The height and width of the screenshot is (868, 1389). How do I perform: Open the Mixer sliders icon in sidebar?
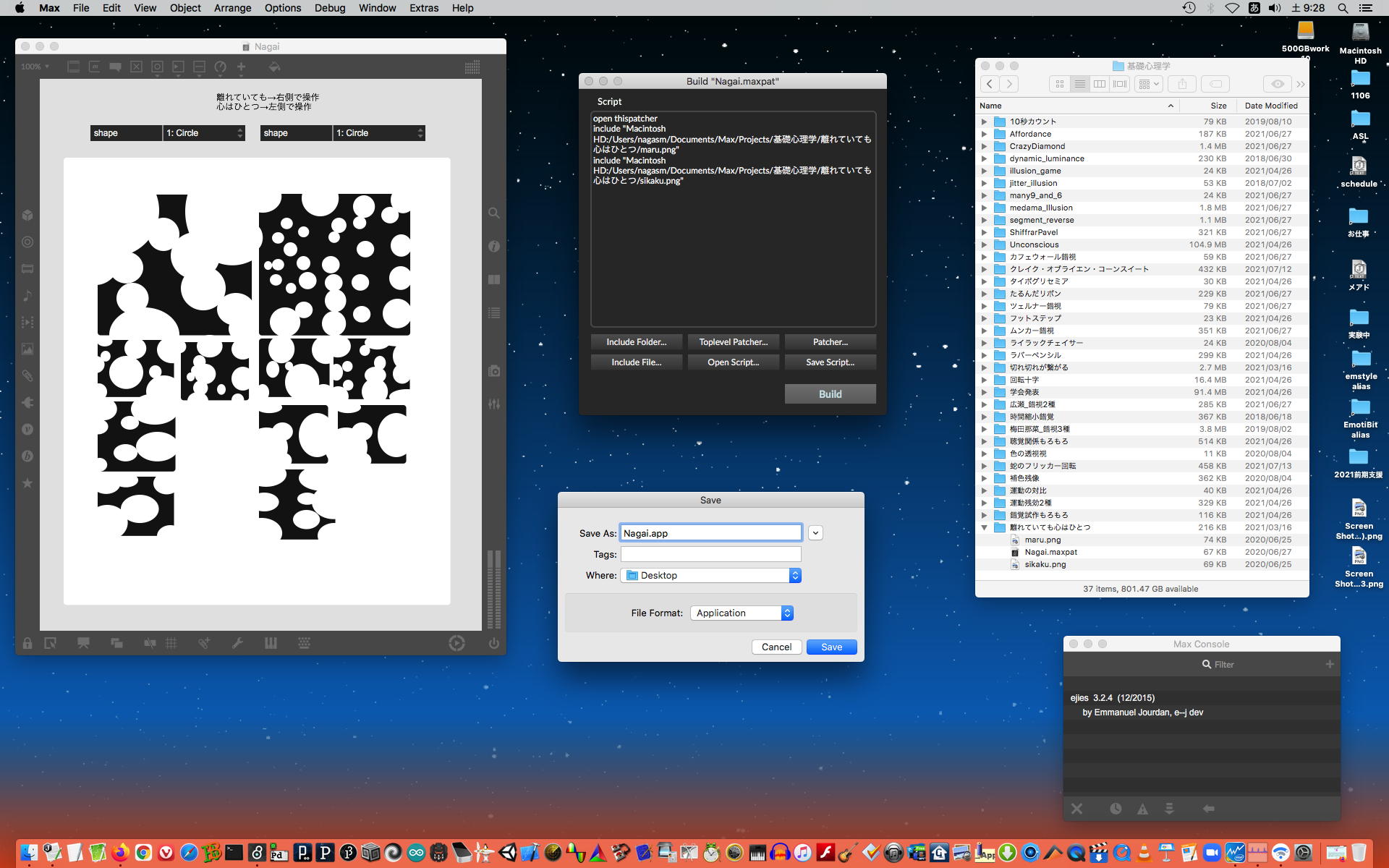coord(494,404)
